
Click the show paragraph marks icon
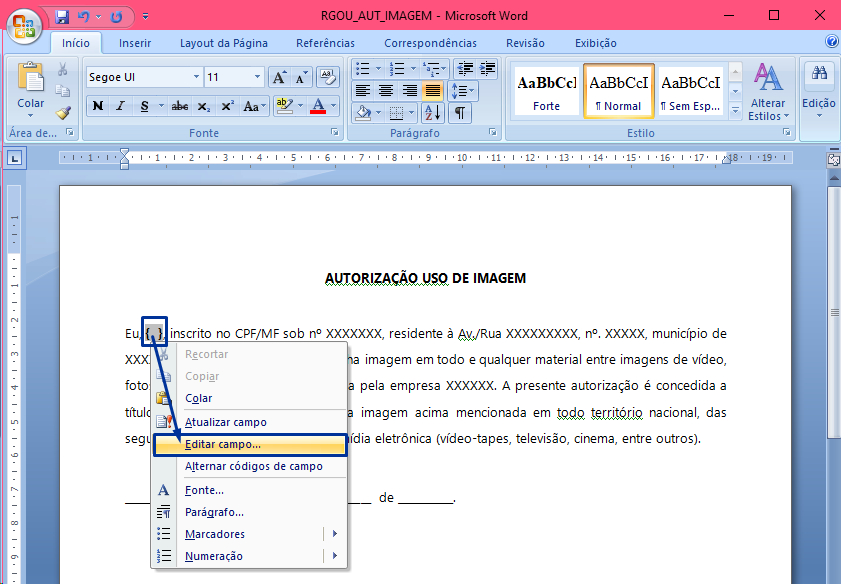[461, 113]
